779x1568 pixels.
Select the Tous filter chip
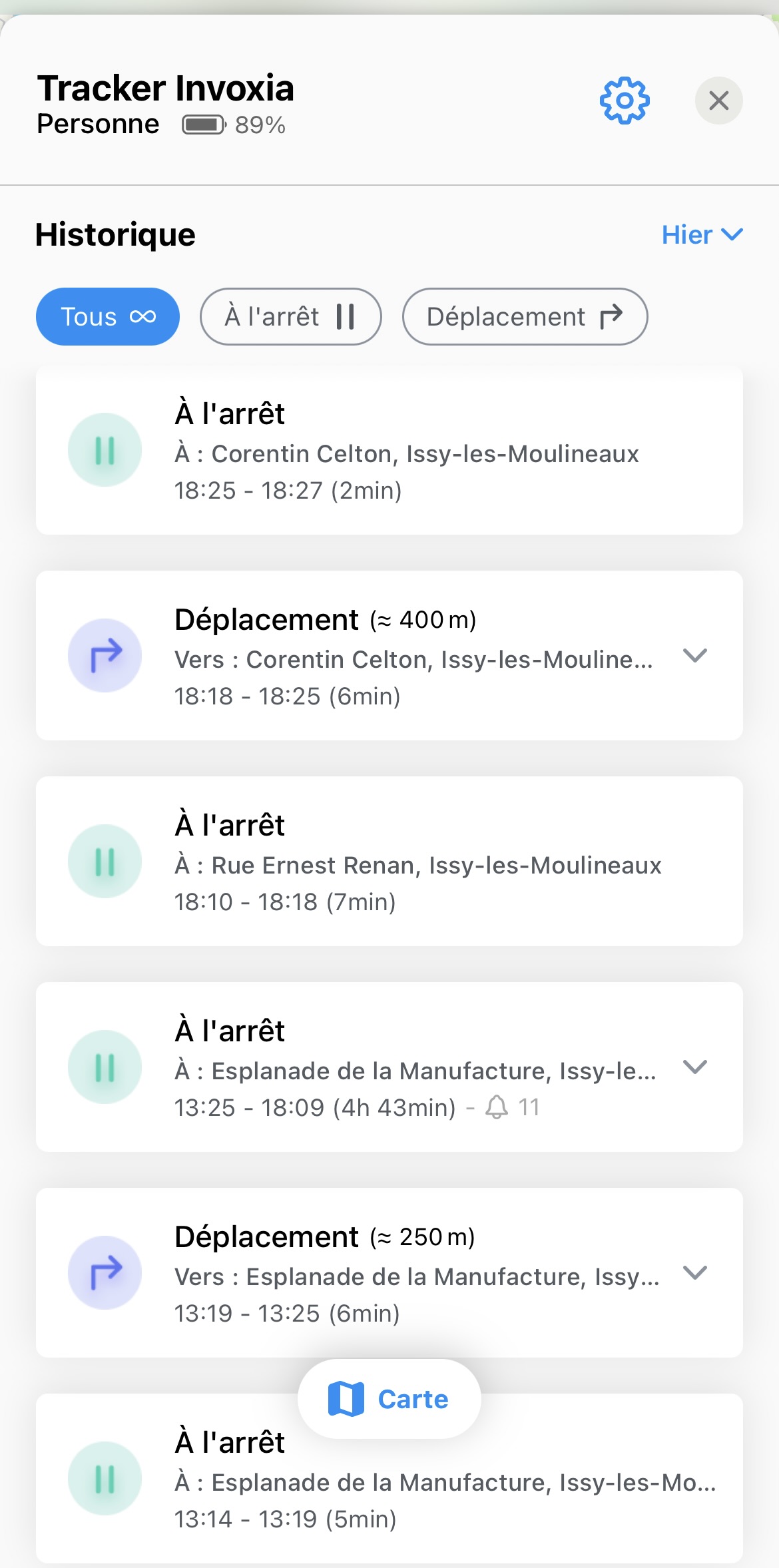(108, 317)
